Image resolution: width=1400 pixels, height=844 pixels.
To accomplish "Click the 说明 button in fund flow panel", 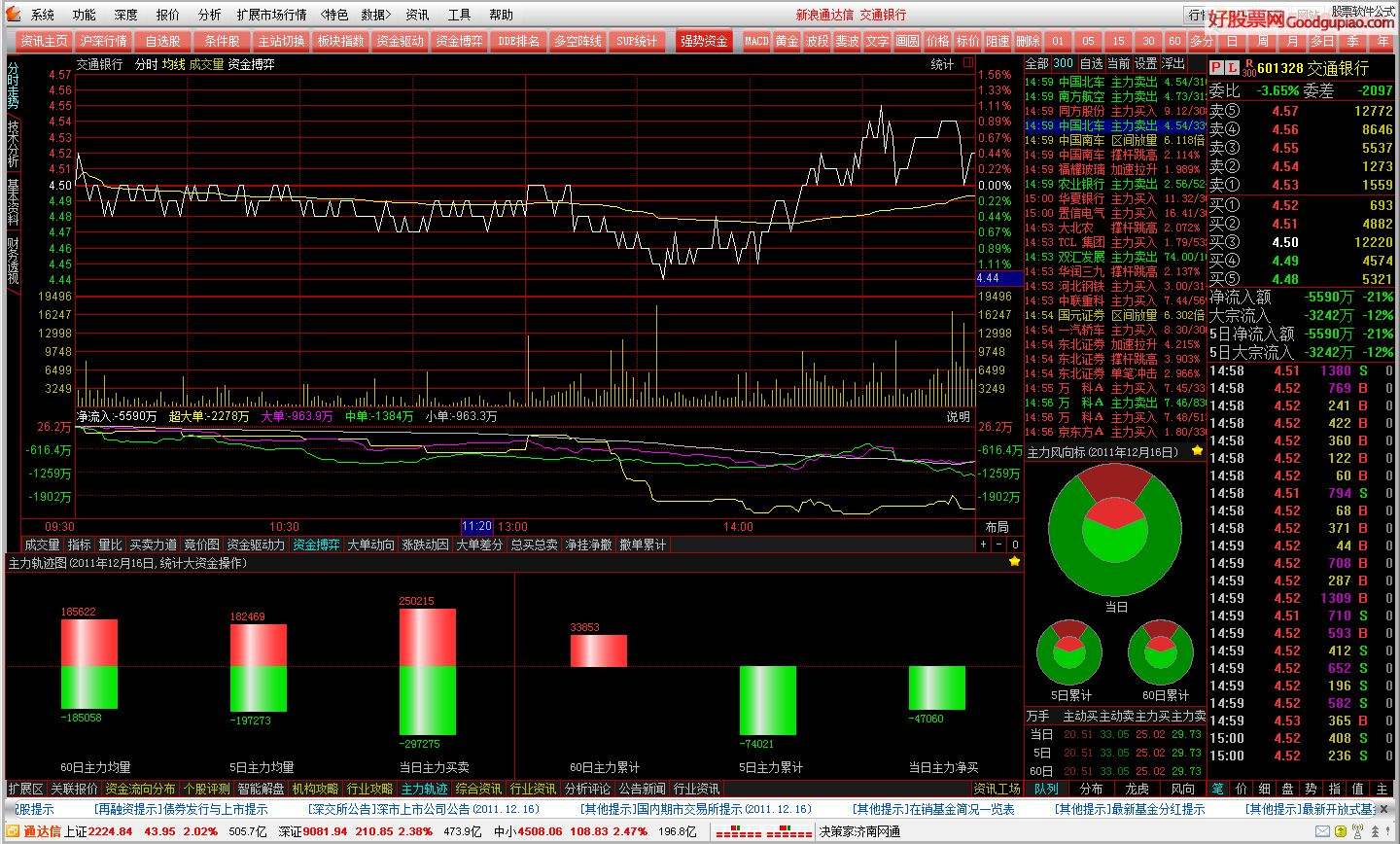I will pos(959,416).
